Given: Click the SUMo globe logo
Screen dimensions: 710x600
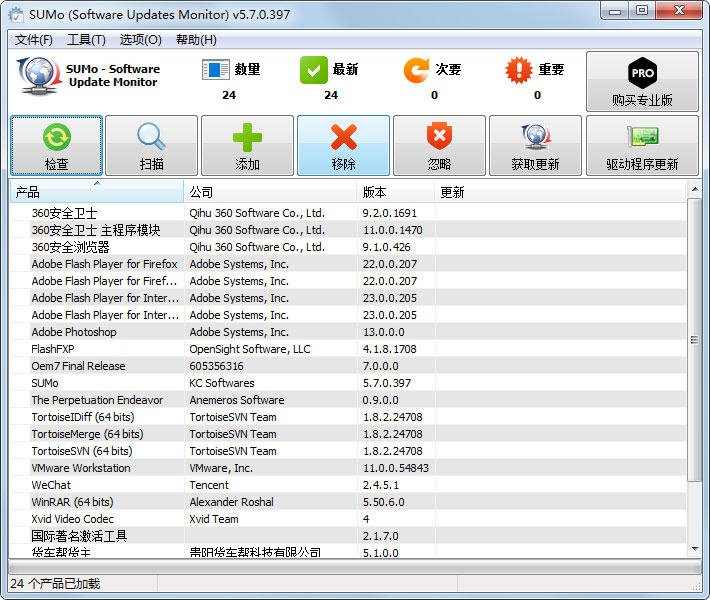Looking at the screenshot, I should tap(39, 76).
